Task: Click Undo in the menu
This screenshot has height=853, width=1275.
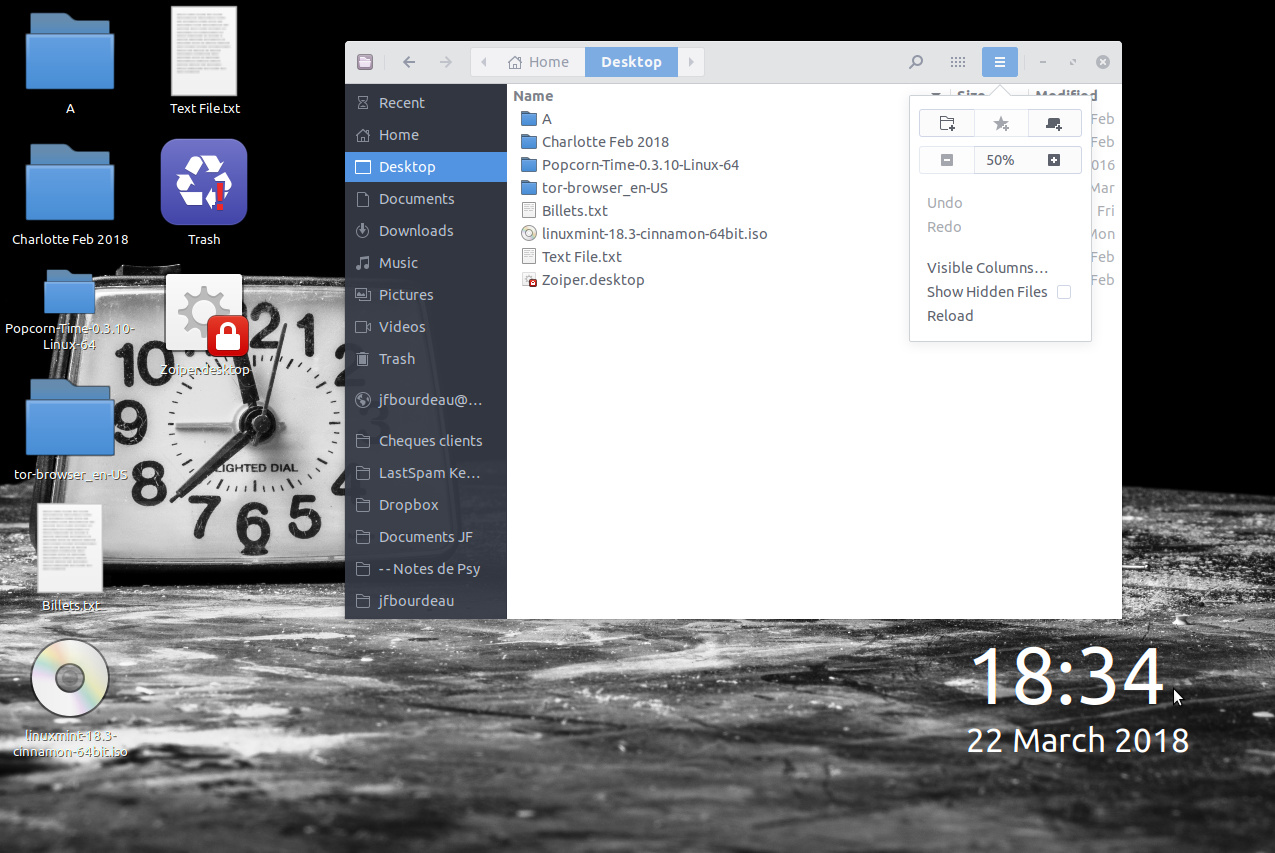Action: (x=944, y=202)
